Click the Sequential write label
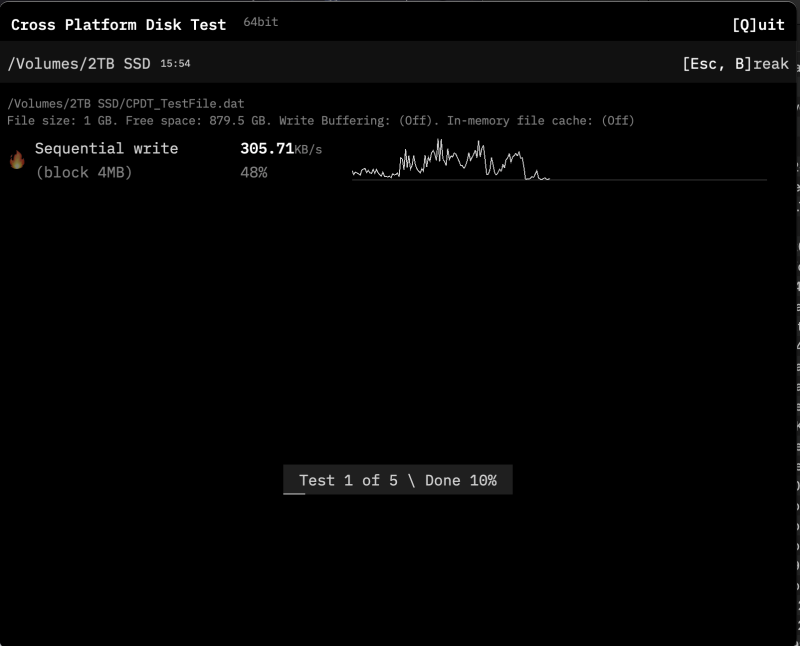 106,148
